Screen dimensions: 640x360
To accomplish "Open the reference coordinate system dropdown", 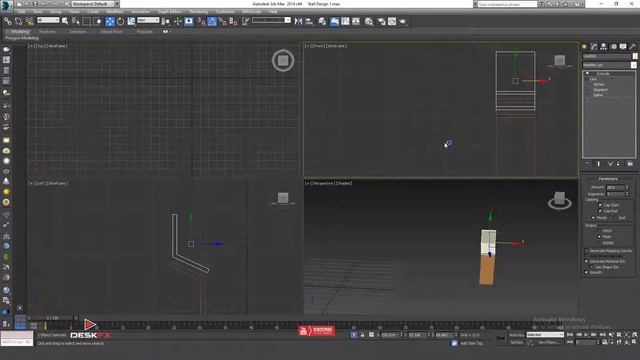I will pyautogui.click(x=148, y=20).
